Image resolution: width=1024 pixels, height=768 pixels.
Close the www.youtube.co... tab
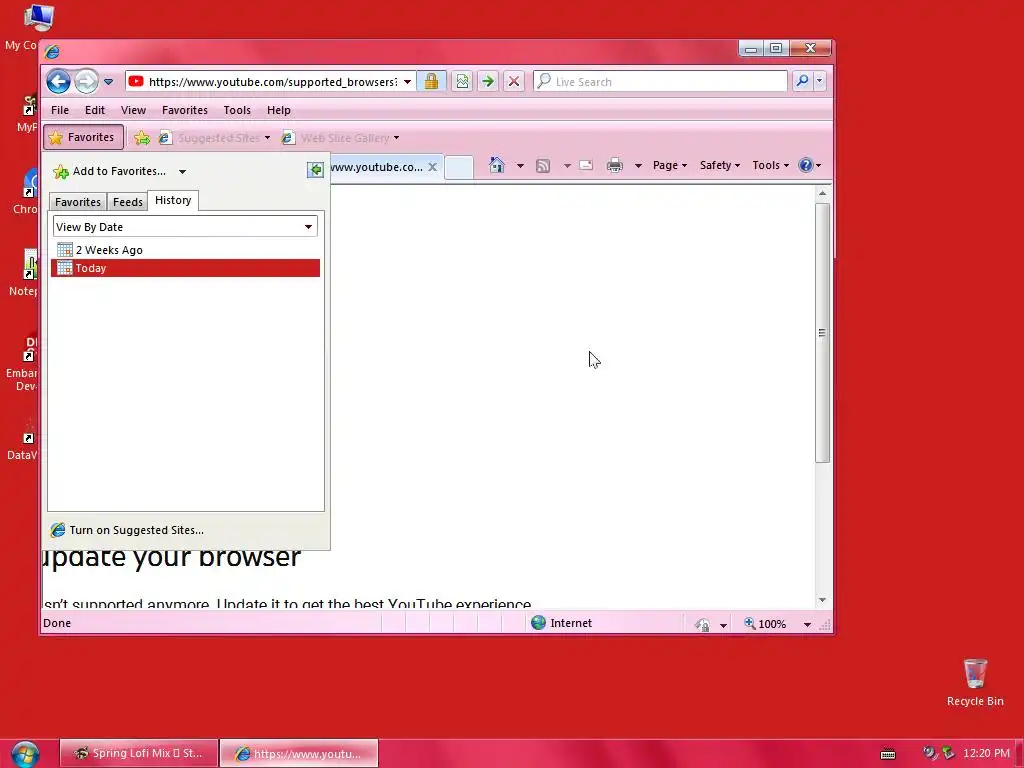[x=432, y=167]
